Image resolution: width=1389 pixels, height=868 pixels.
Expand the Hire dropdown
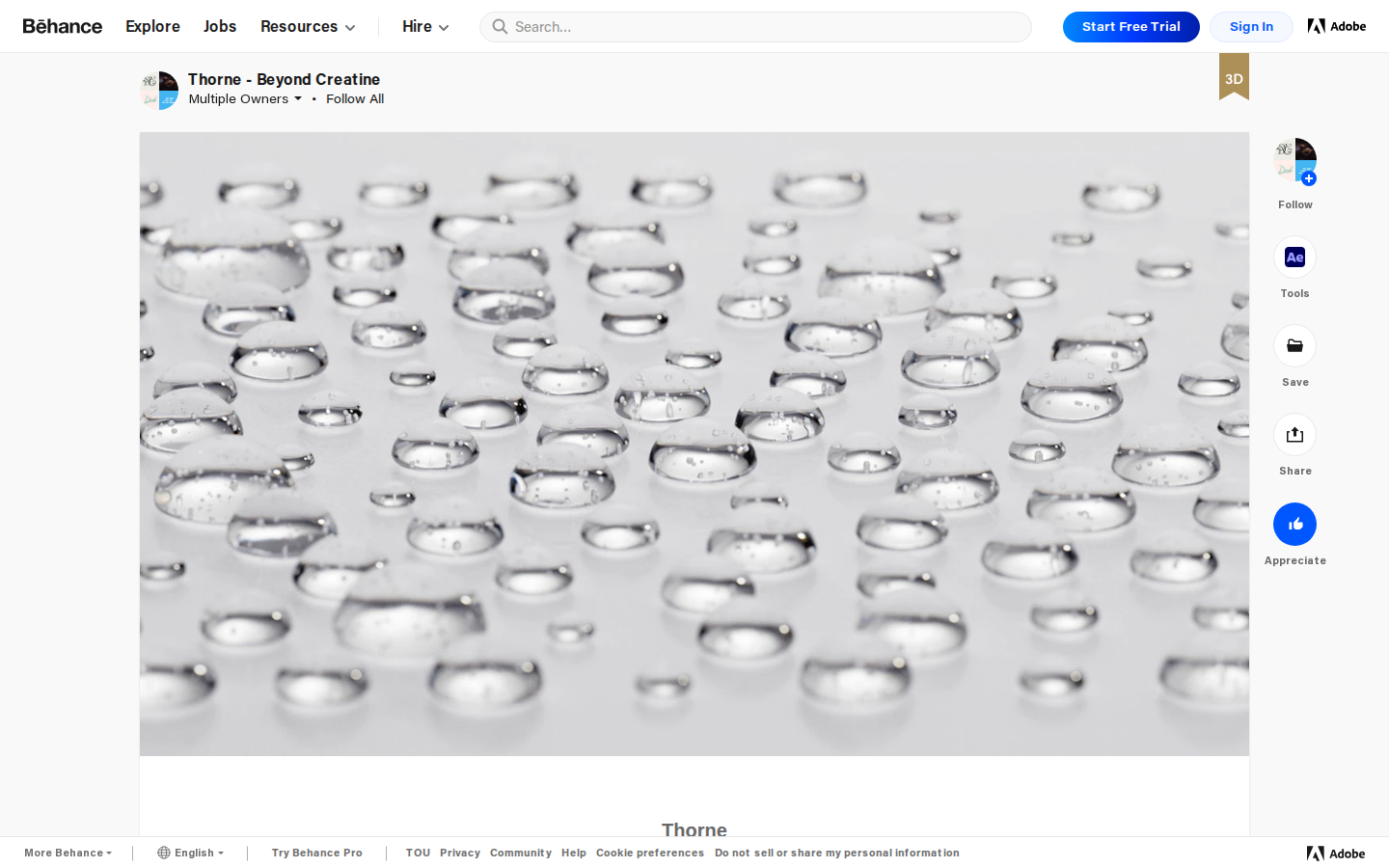click(425, 26)
